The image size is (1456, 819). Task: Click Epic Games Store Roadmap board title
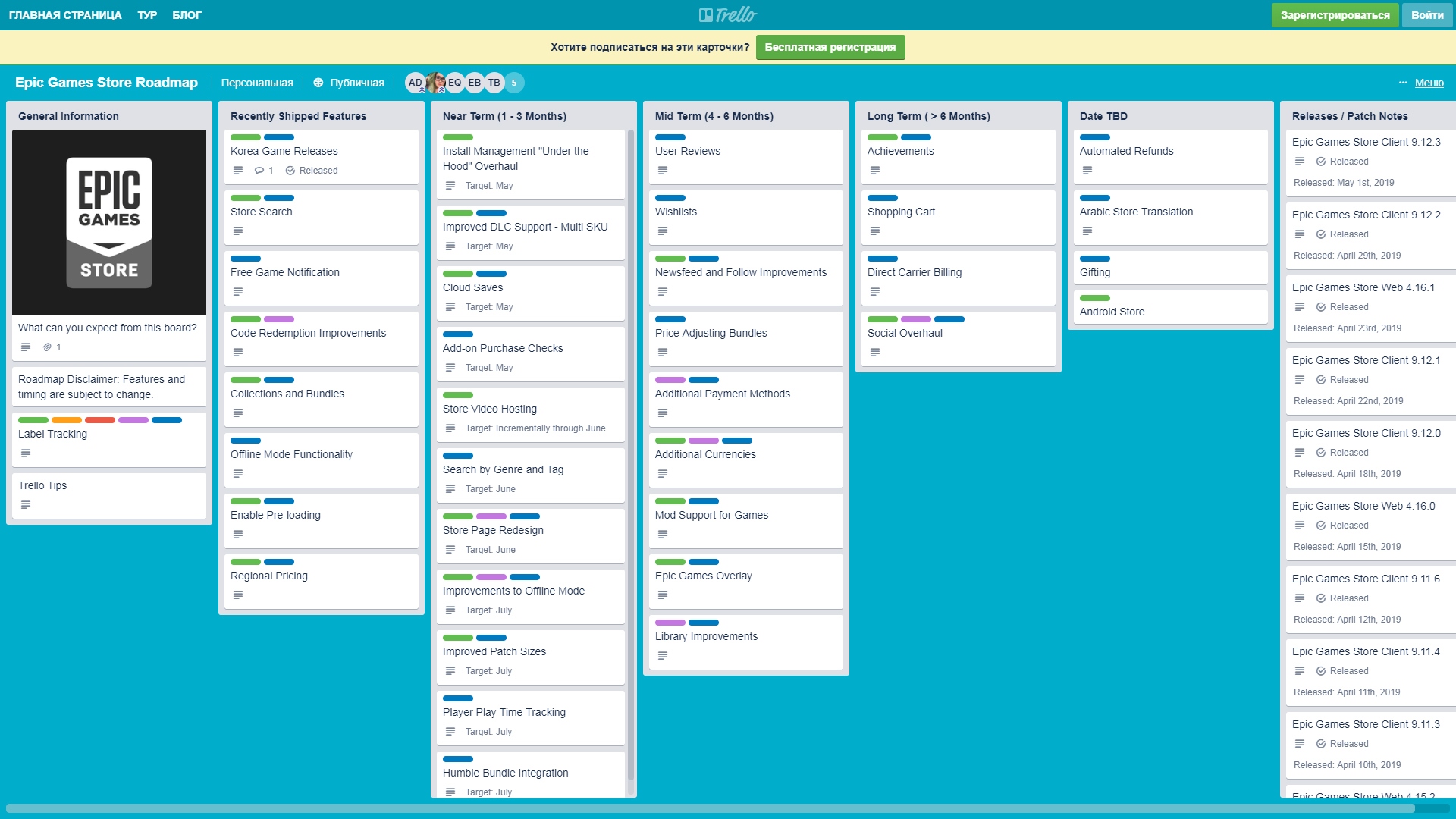click(x=106, y=83)
